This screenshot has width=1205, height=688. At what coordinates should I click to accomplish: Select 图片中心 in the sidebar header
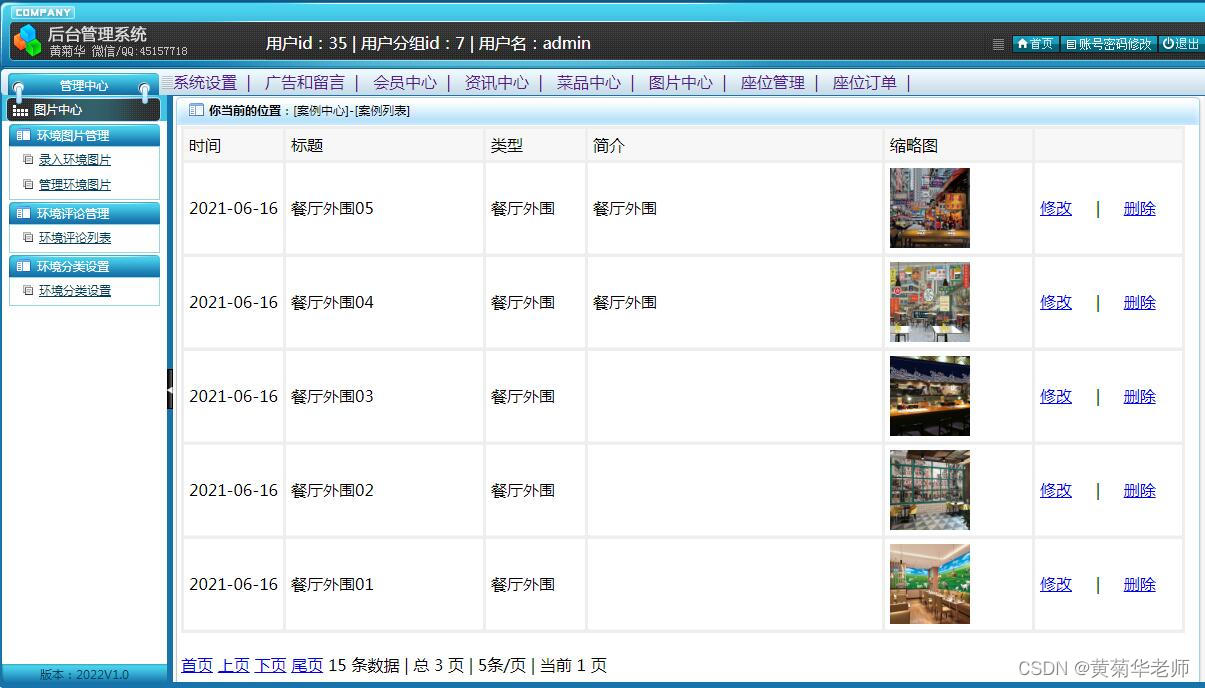[x=58, y=110]
